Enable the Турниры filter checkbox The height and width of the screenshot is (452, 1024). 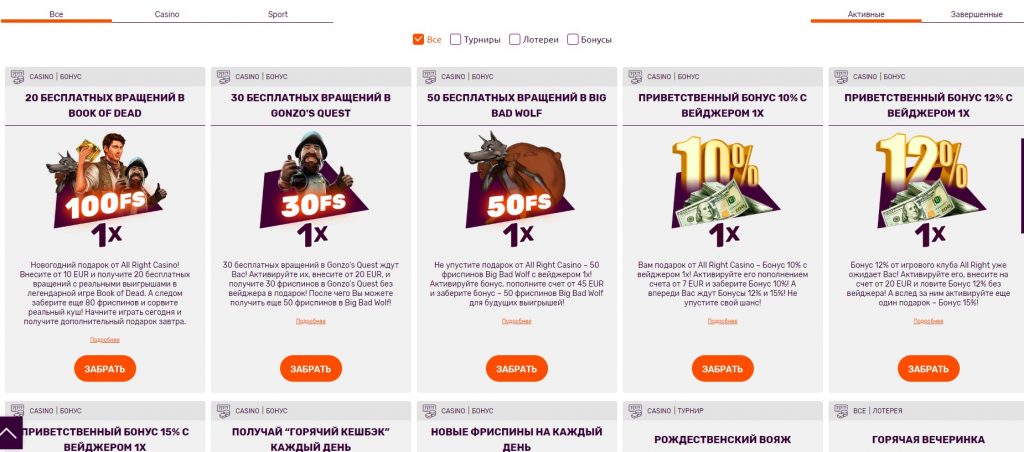(456, 39)
